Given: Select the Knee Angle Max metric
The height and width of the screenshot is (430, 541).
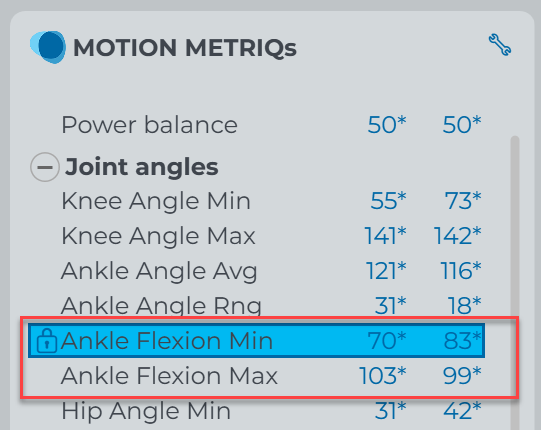Looking at the screenshot, I should 271,236.
